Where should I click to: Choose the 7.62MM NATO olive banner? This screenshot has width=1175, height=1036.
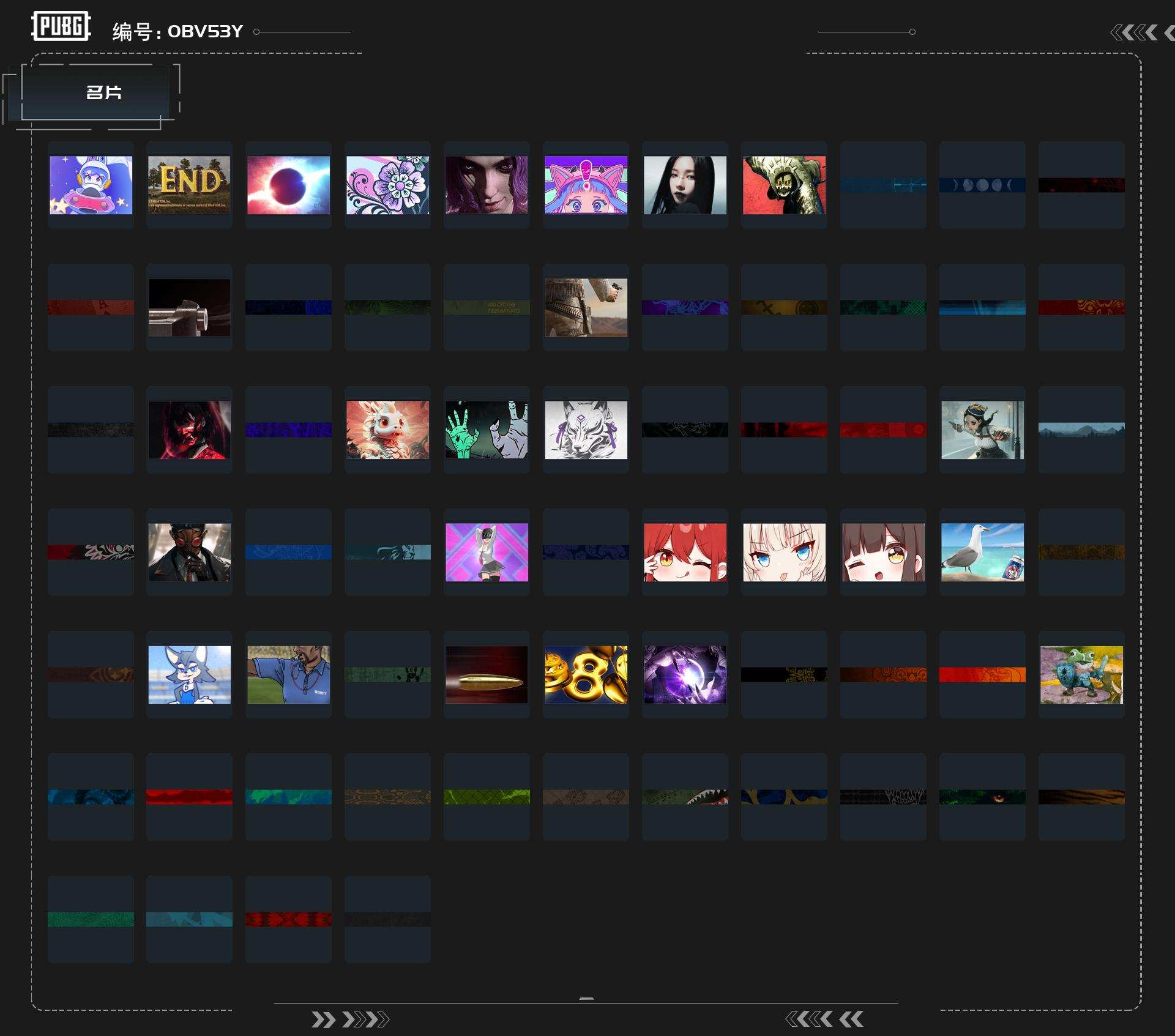coord(487,307)
